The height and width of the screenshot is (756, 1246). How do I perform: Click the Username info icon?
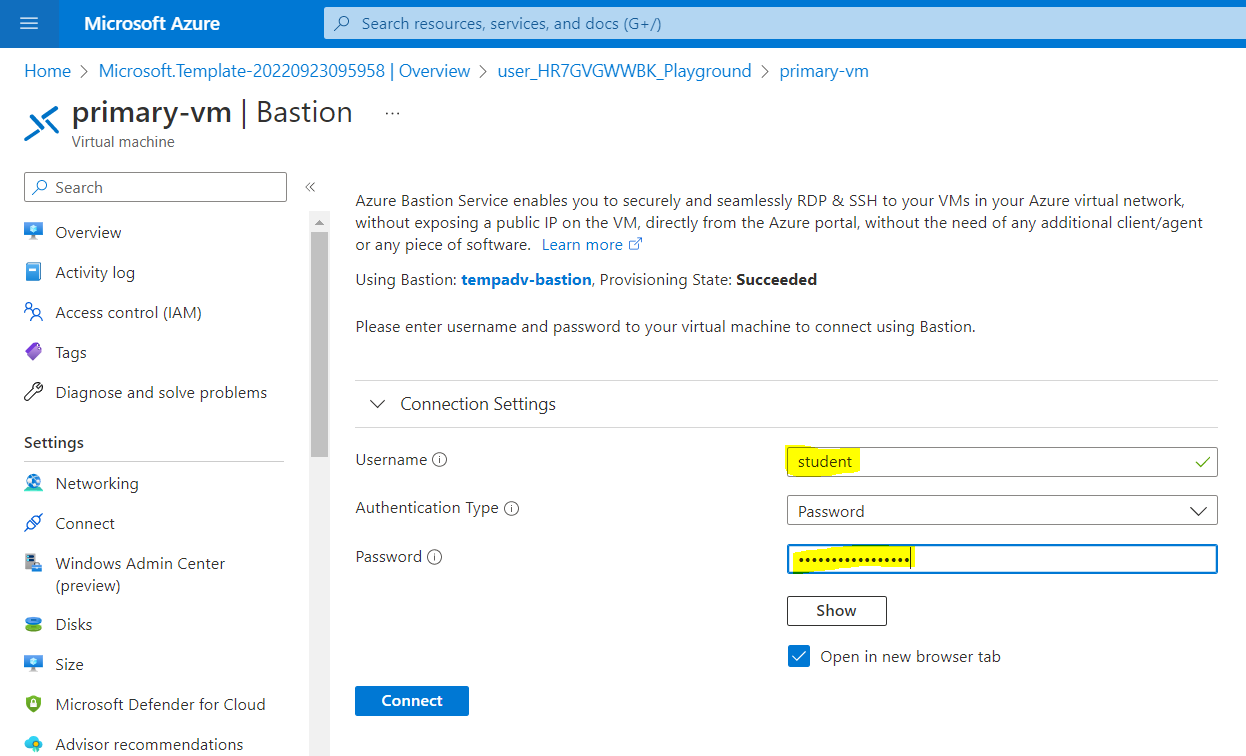(440, 460)
